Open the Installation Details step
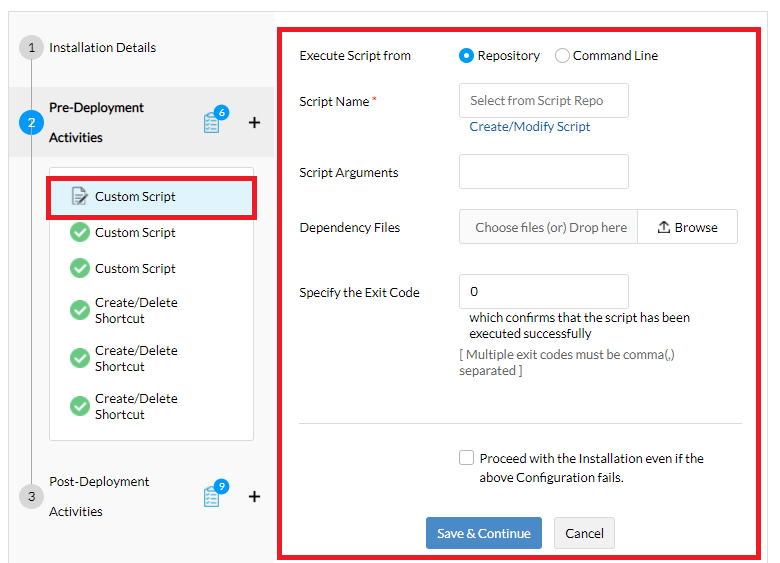Screen dimensions: 780x563 [102, 48]
